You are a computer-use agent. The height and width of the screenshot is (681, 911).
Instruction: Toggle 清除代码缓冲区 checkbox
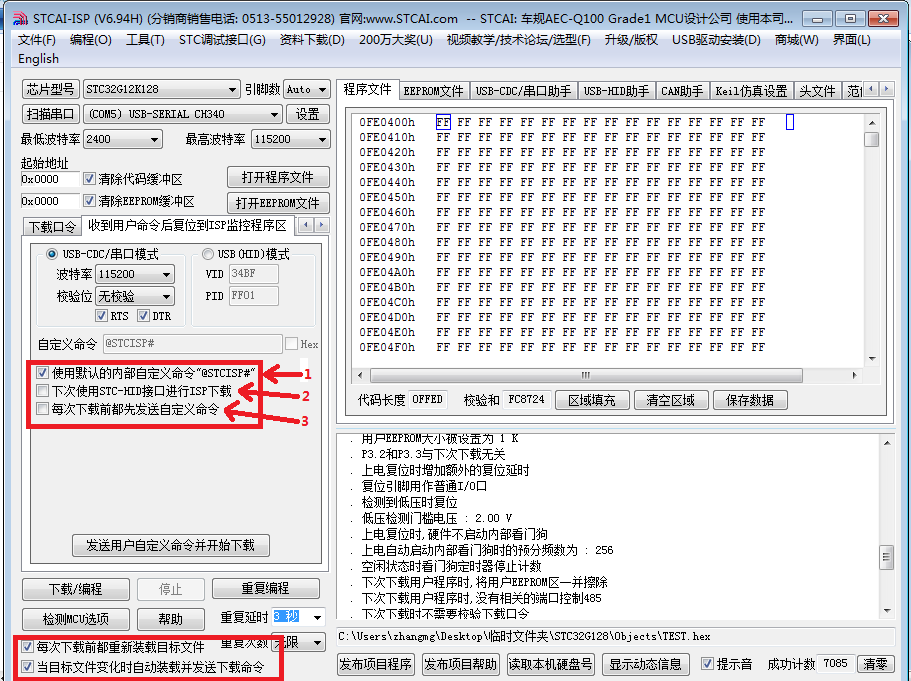point(89,178)
